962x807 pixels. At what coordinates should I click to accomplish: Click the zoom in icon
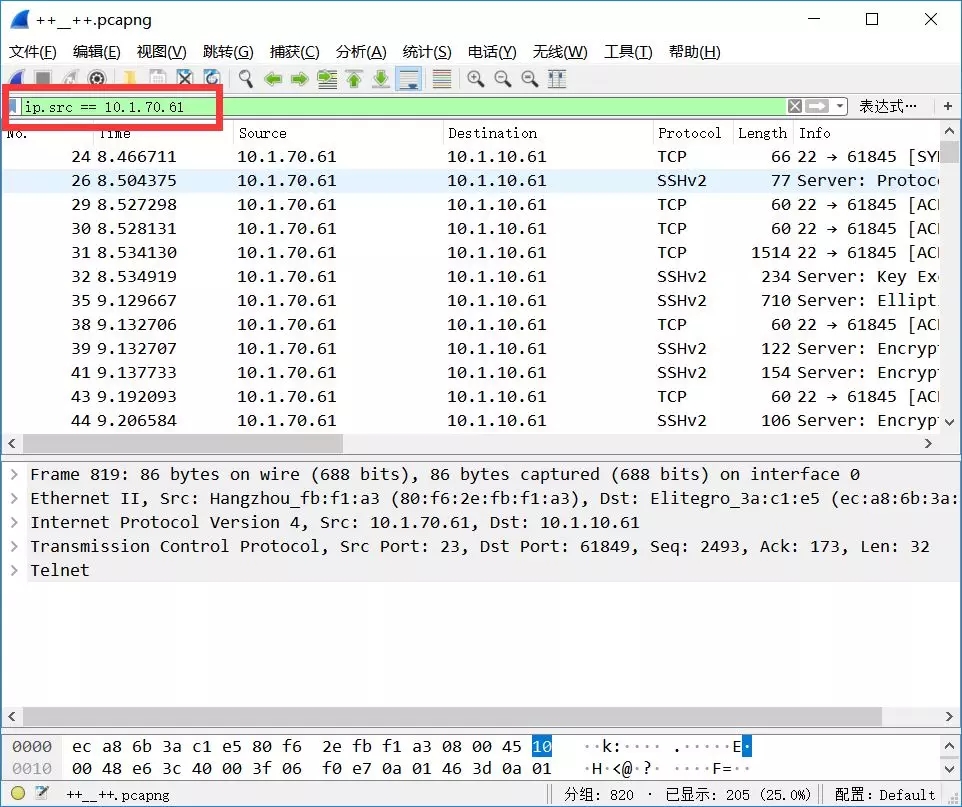pos(475,79)
